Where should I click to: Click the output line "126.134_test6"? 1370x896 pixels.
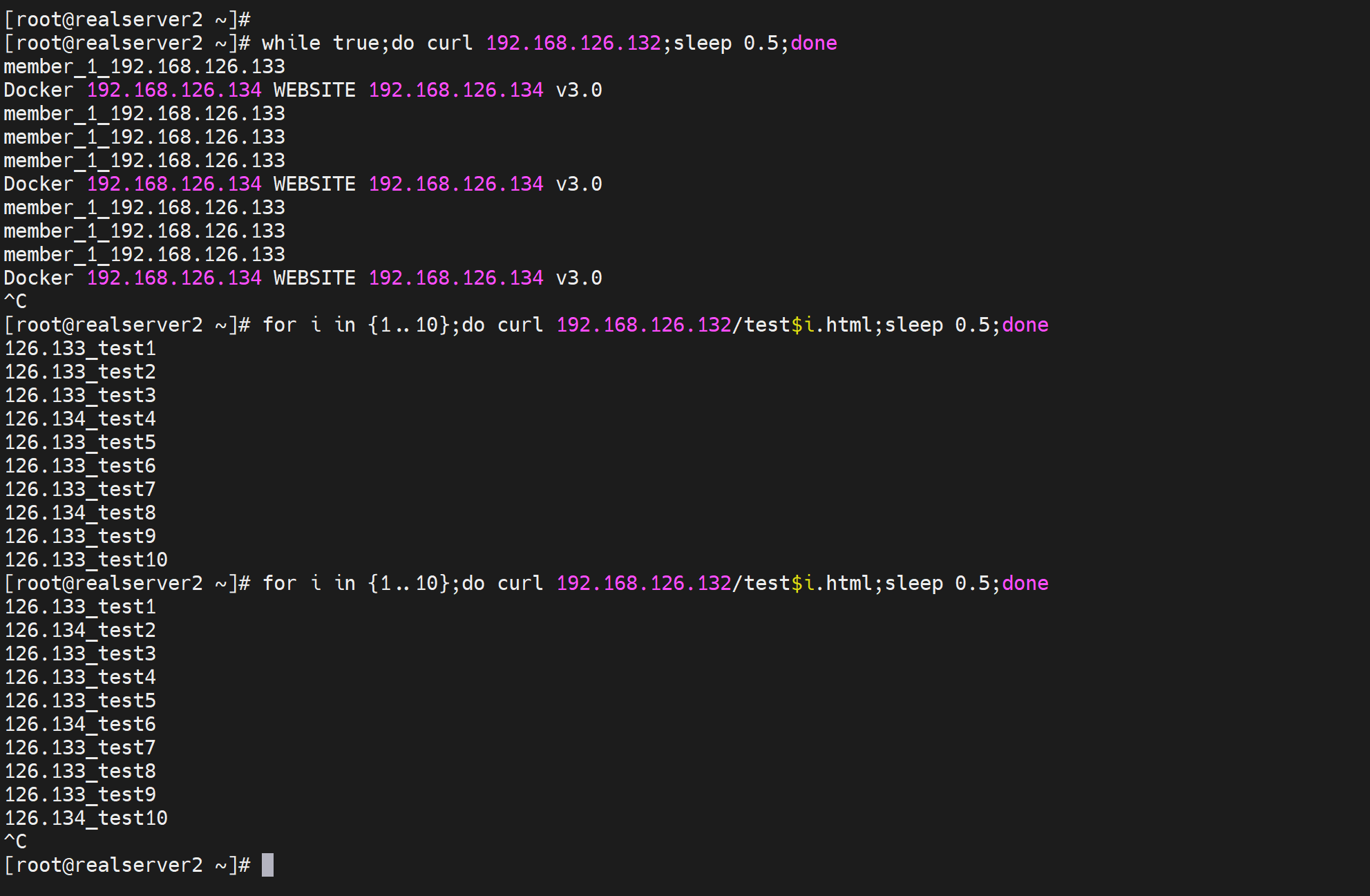click(80, 724)
